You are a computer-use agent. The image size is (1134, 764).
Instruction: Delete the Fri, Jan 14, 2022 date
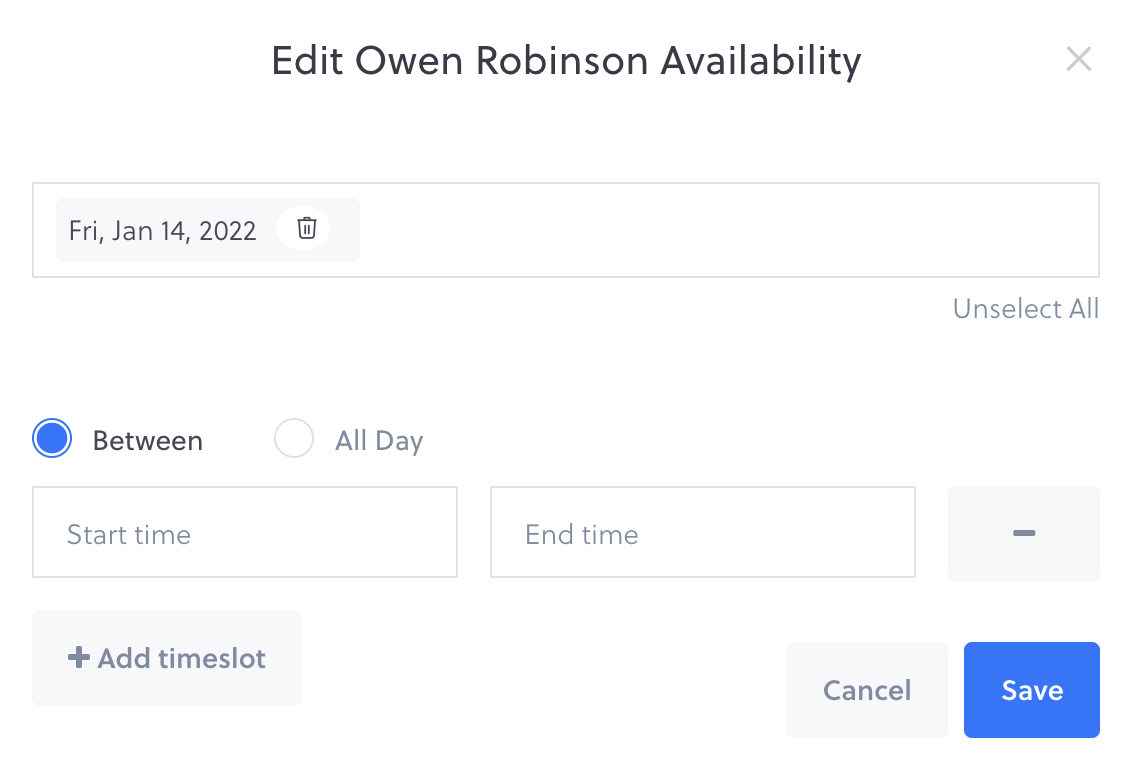coord(307,229)
